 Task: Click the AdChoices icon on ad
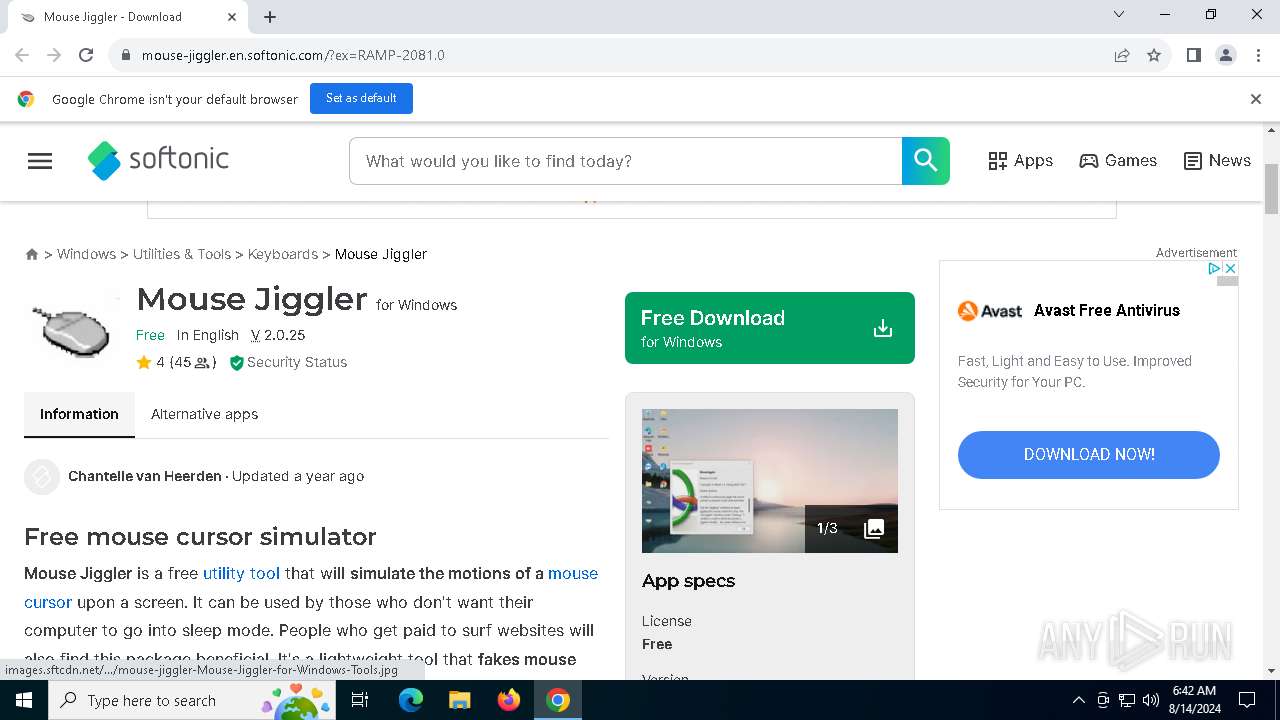click(x=1214, y=269)
